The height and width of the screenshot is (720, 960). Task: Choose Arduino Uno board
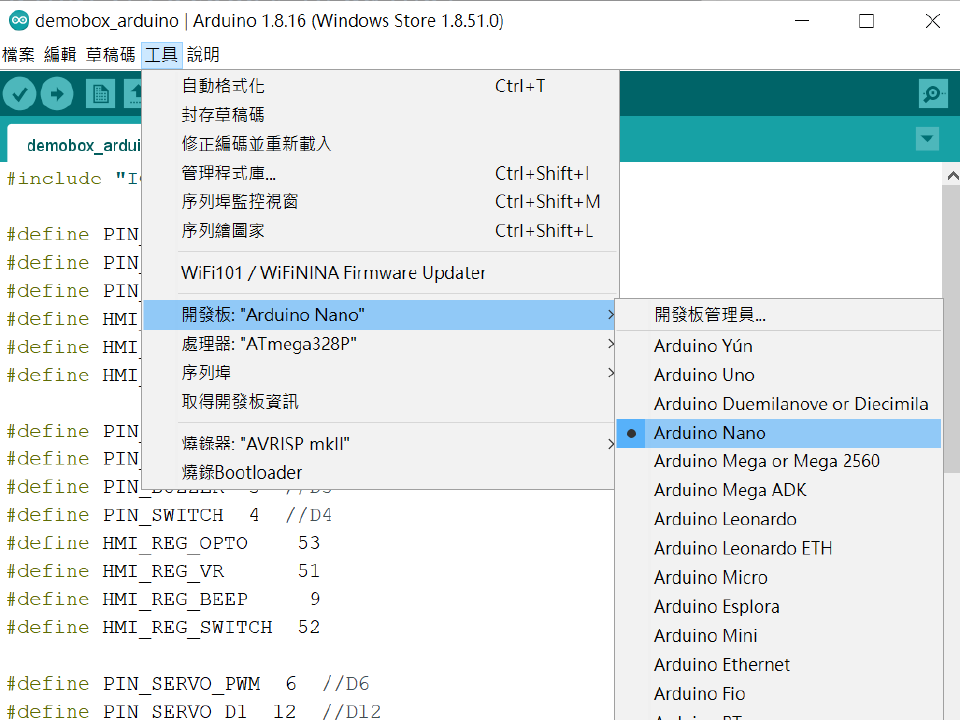point(704,375)
